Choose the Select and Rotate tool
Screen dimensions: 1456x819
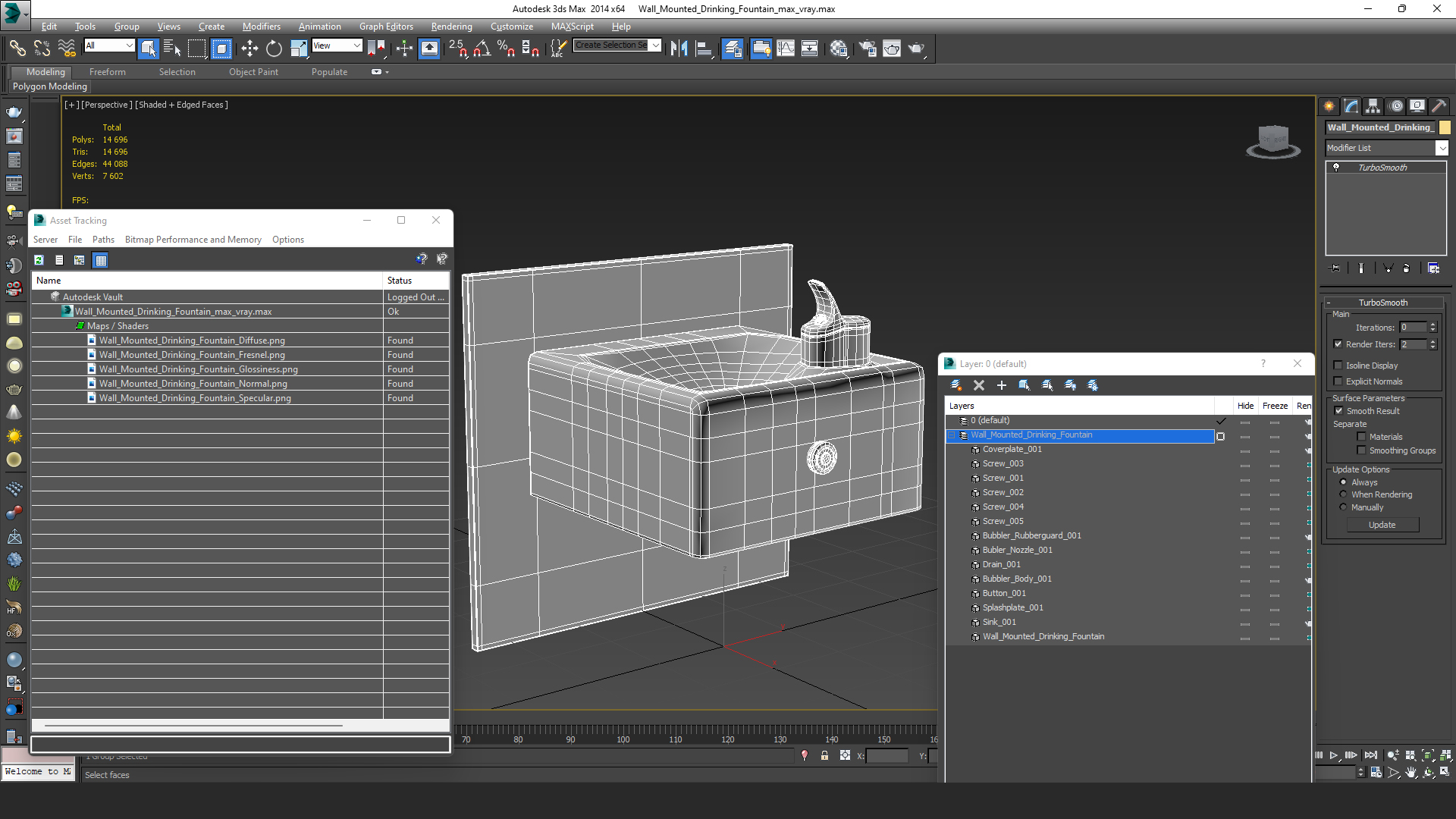(274, 49)
